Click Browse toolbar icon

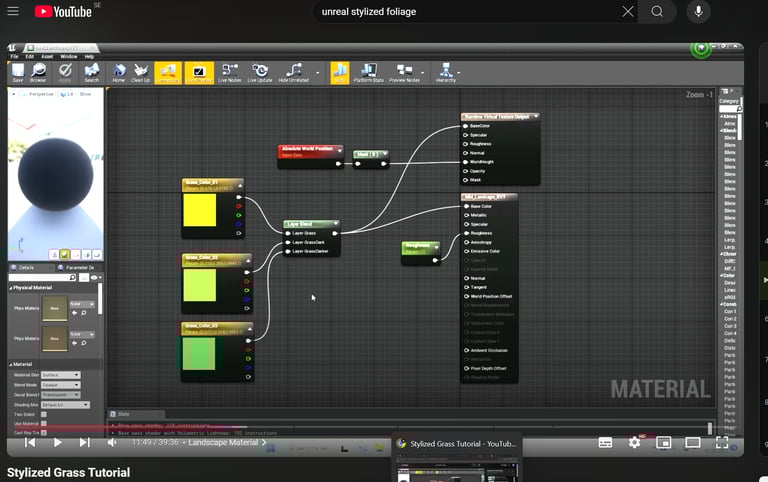[x=38, y=72]
